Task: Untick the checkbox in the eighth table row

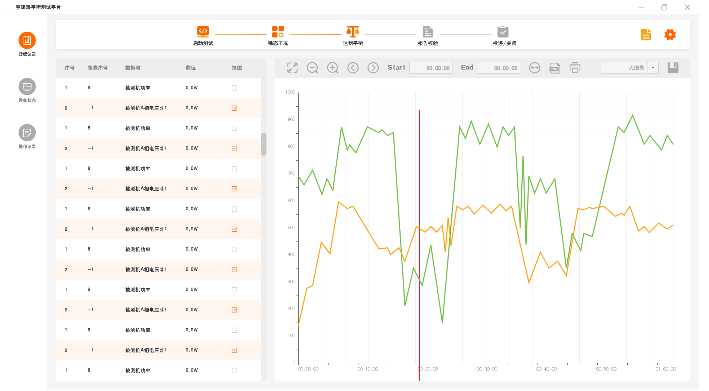Action: tap(234, 229)
